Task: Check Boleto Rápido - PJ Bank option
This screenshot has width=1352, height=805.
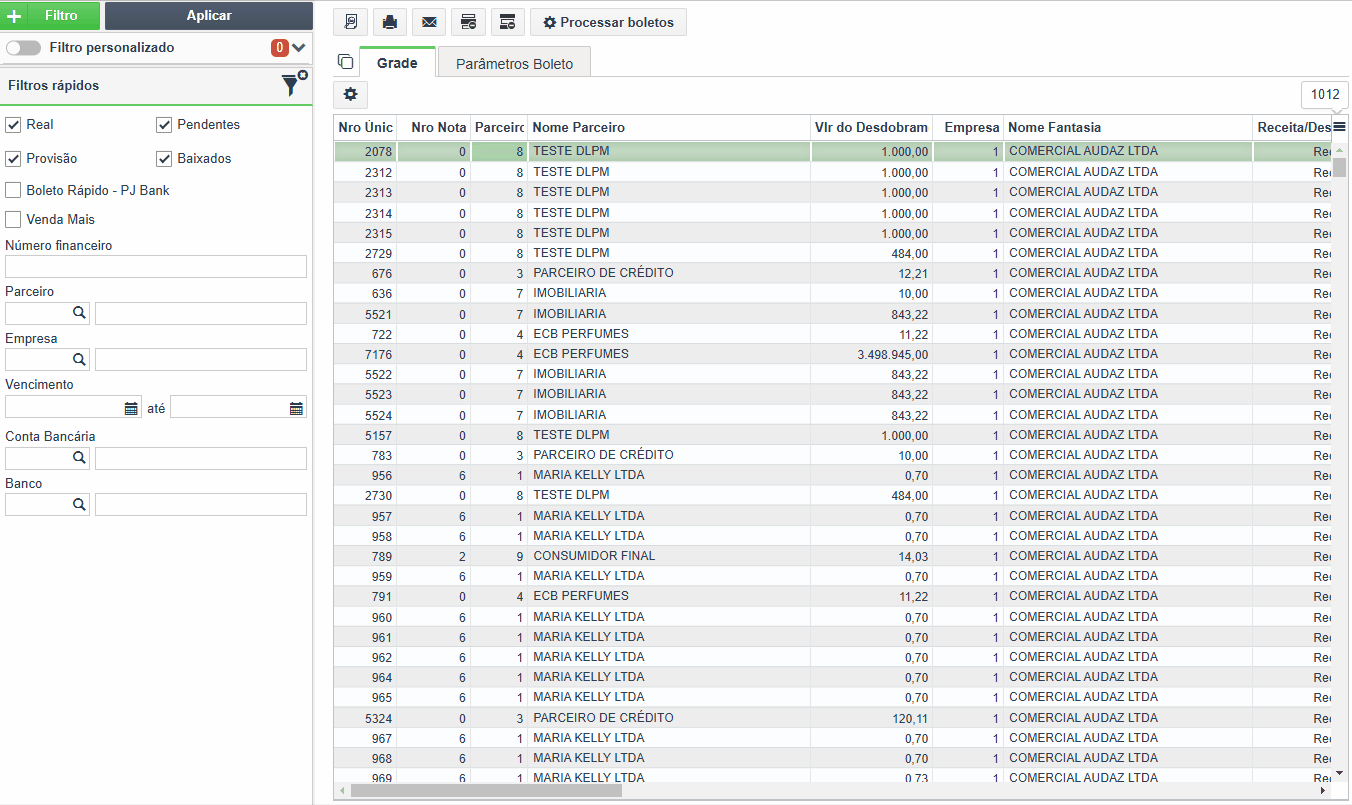Action: point(13,190)
